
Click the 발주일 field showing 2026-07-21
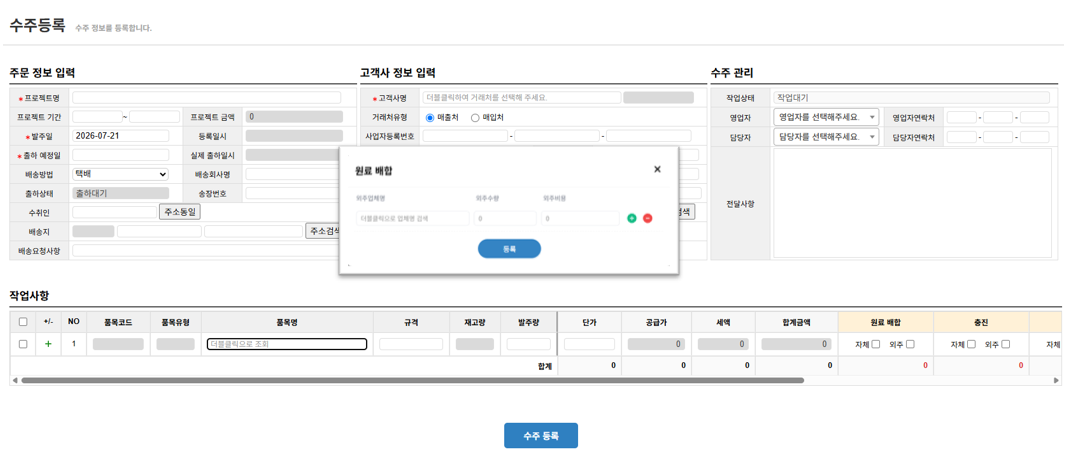pos(121,136)
